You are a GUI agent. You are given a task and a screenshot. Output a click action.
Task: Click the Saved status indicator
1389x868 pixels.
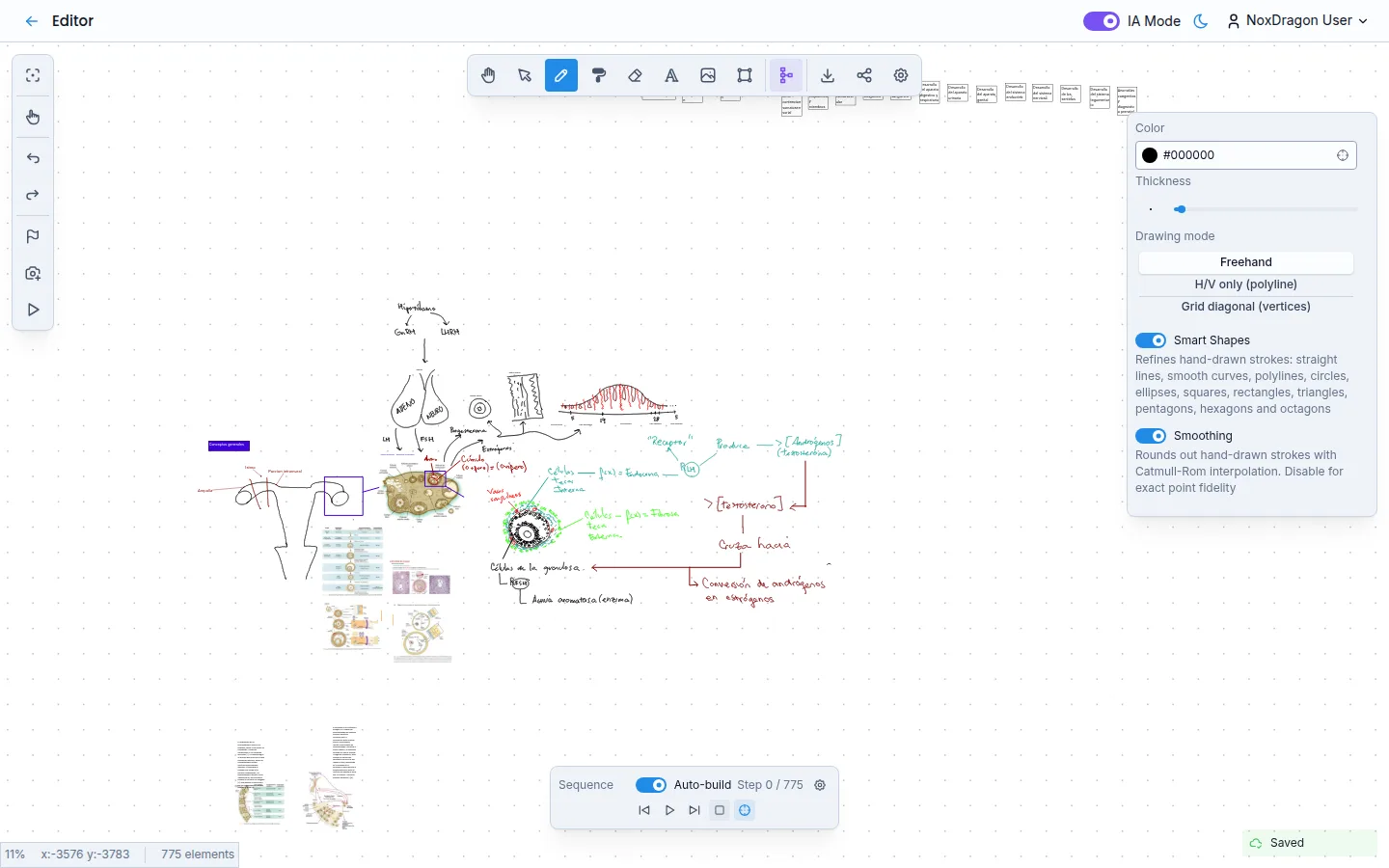[1310, 843]
